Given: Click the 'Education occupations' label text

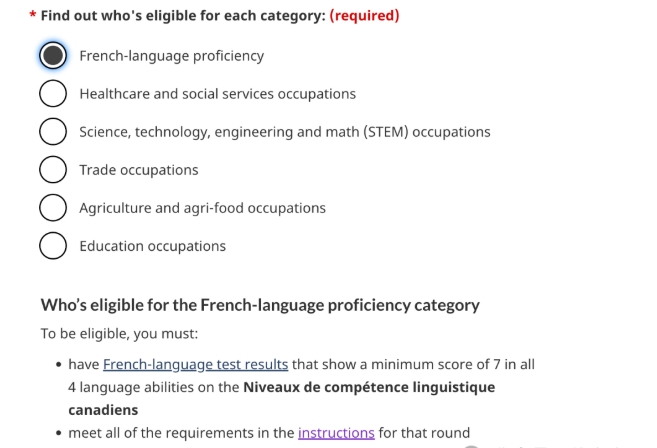Looking at the screenshot, I should [x=153, y=246].
